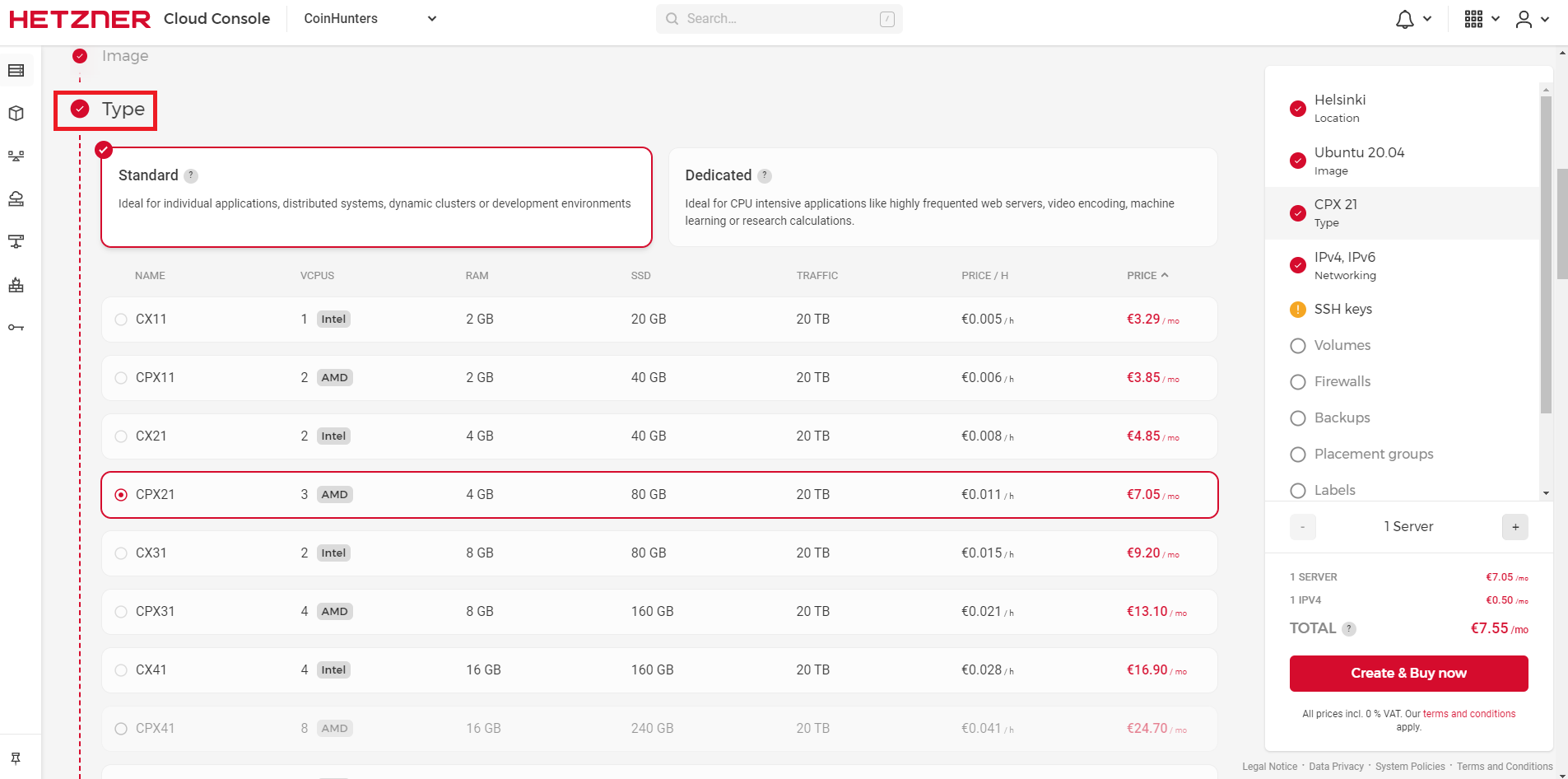Select the CX31 server radio button
The height and width of the screenshot is (779, 1568).
point(121,553)
